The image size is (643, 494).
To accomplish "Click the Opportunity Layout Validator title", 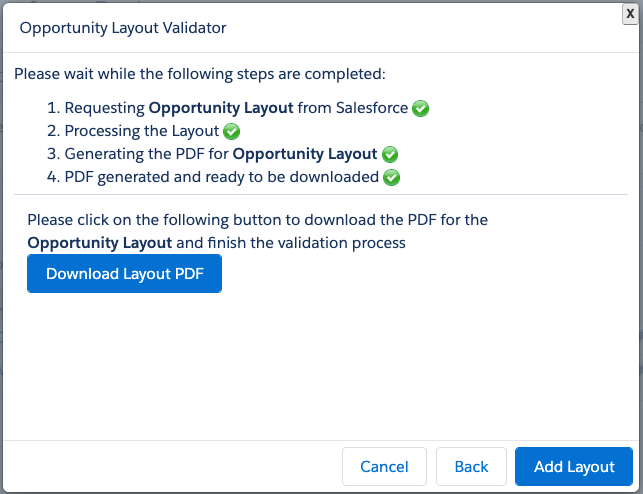I will click(123, 28).
